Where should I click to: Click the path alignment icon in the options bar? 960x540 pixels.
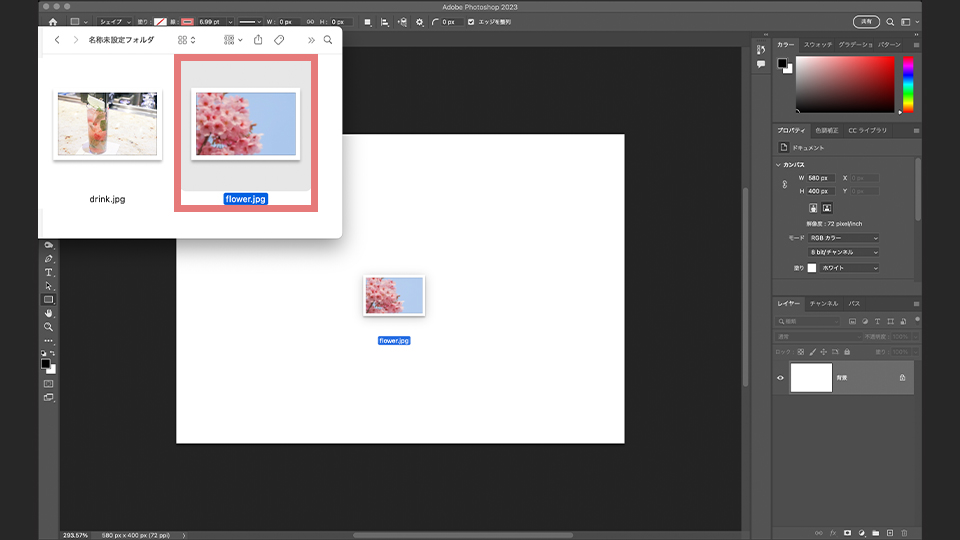[x=384, y=22]
